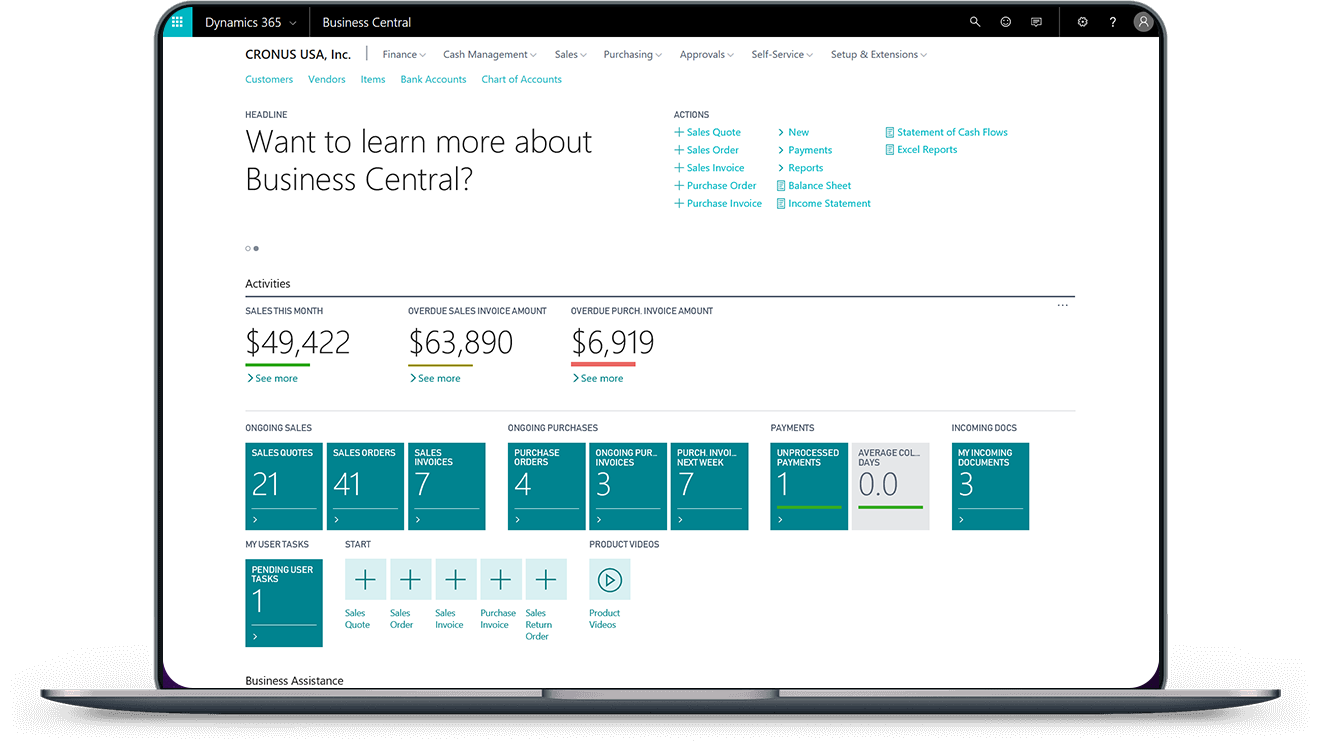The height and width of the screenshot is (743, 1320).
Task: Click the $49,422 sales this month value
Action: (x=298, y=343)
